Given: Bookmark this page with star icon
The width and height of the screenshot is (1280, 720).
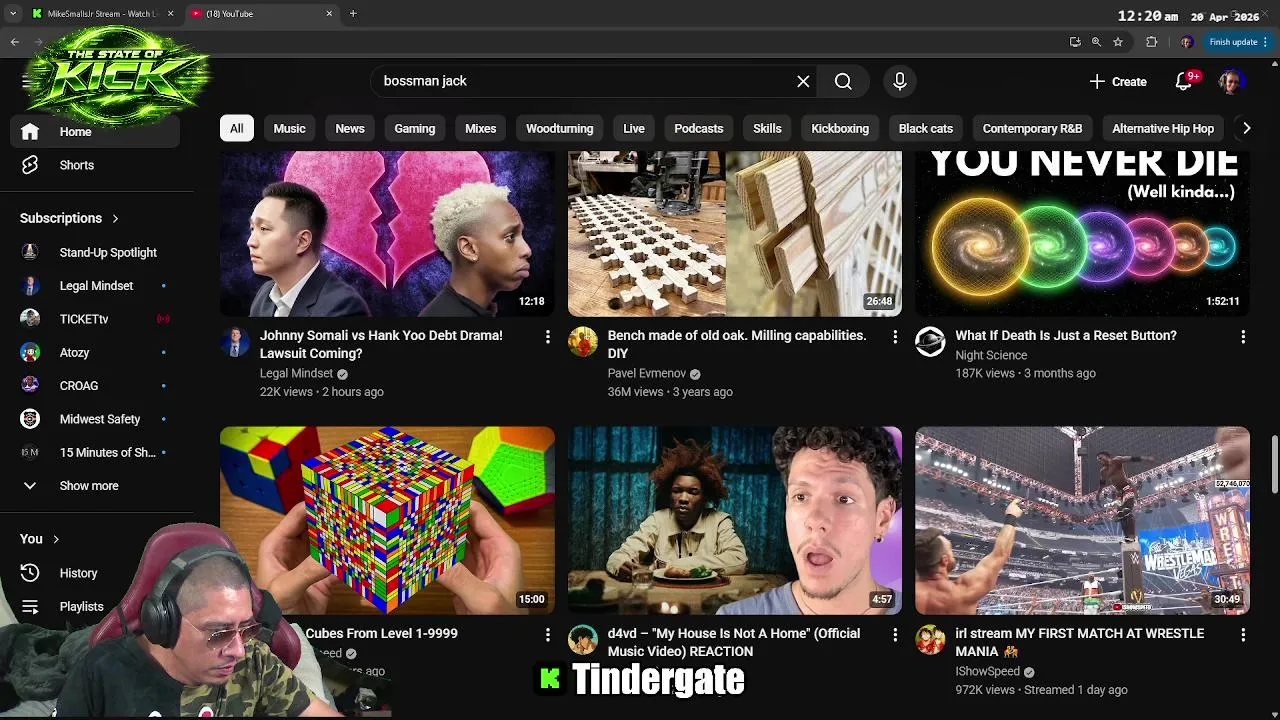Looking at the screenshot, I should tap(1118, 42).
